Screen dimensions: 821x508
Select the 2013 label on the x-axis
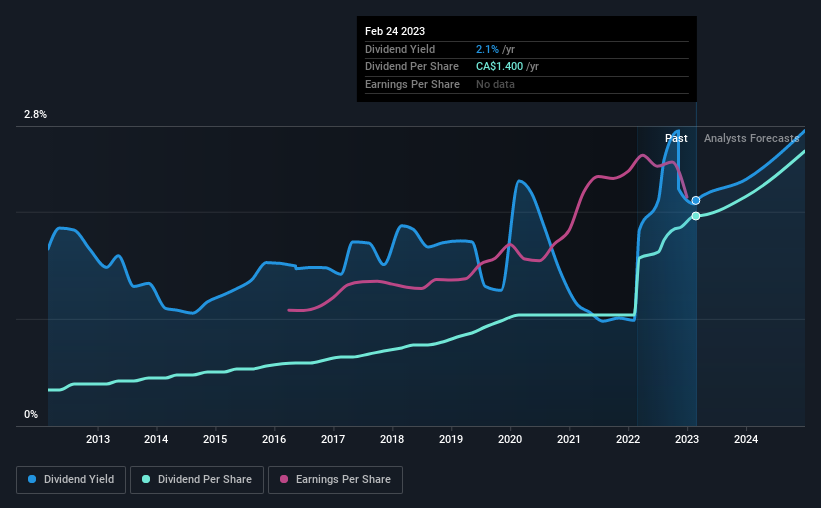98,439
